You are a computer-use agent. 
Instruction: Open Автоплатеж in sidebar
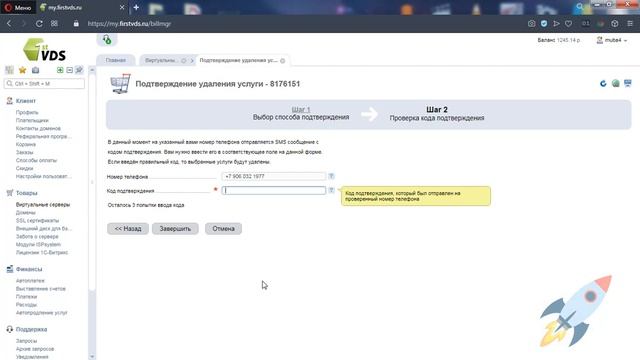click(30, 281)
